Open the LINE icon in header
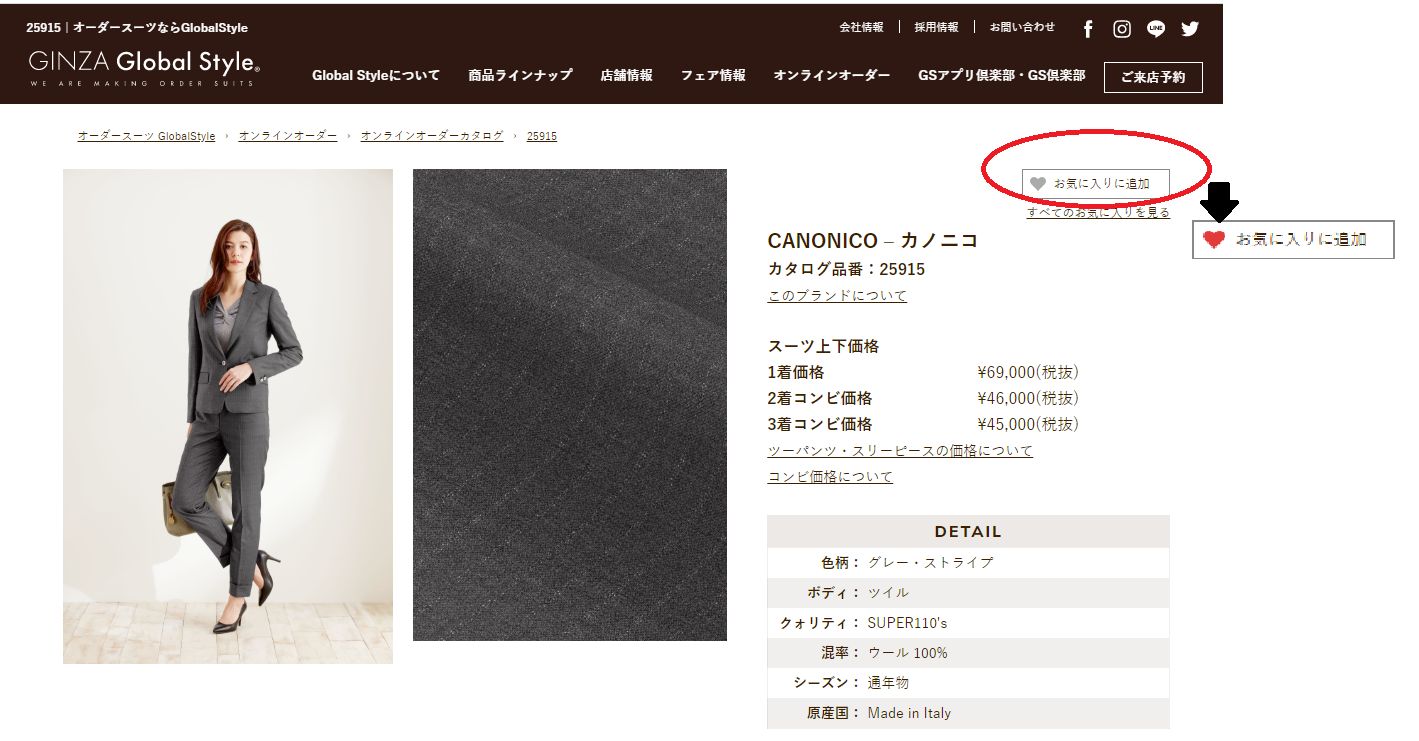1419x741 pixels. [1156, 29]
